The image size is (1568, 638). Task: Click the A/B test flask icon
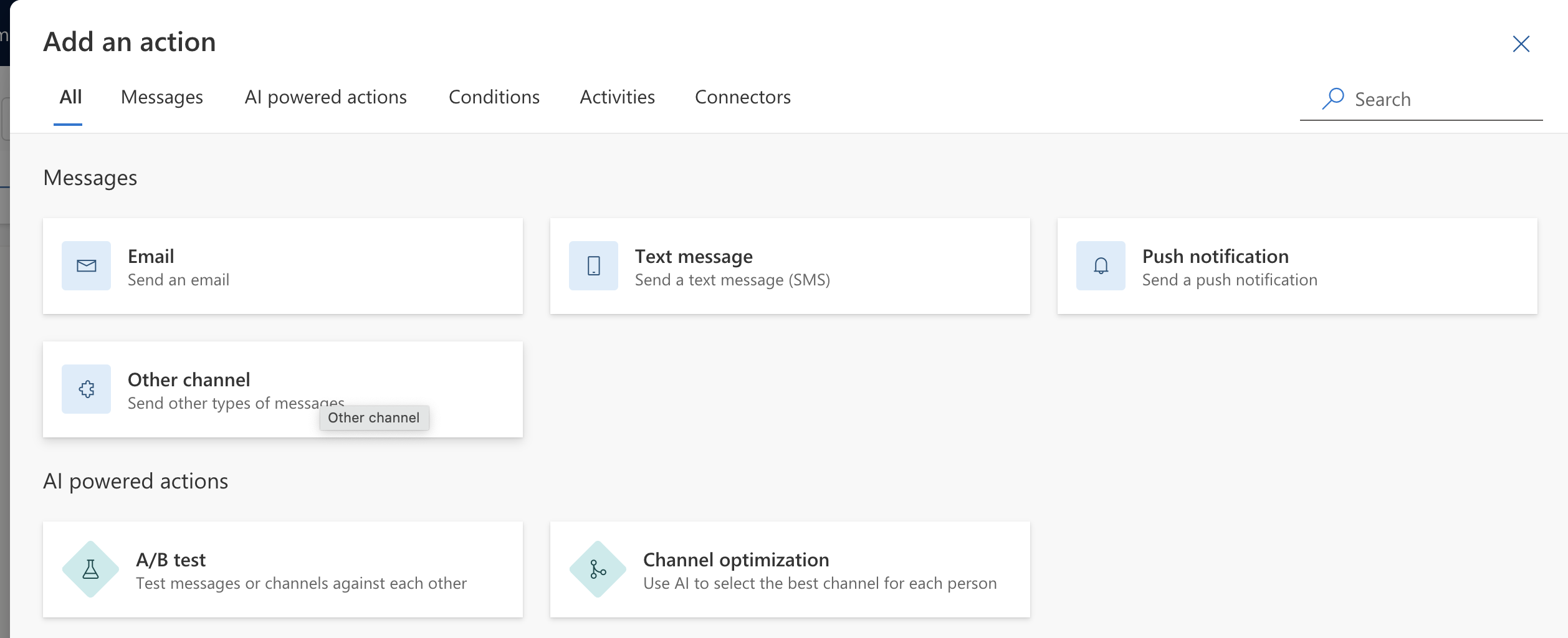(90, 569)
